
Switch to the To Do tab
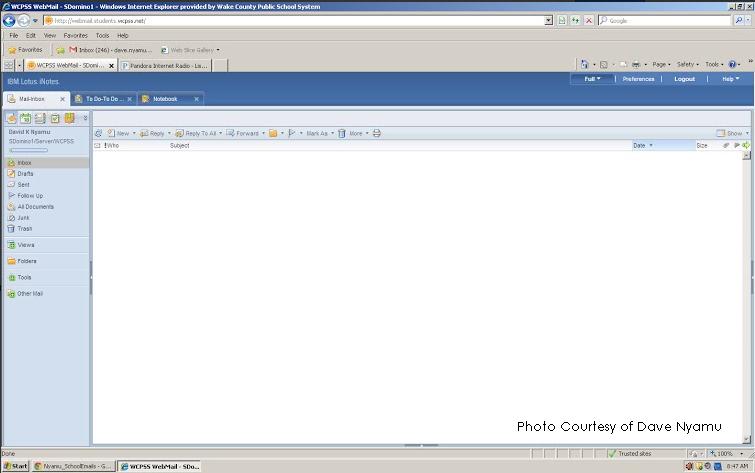tap(102, 99)
